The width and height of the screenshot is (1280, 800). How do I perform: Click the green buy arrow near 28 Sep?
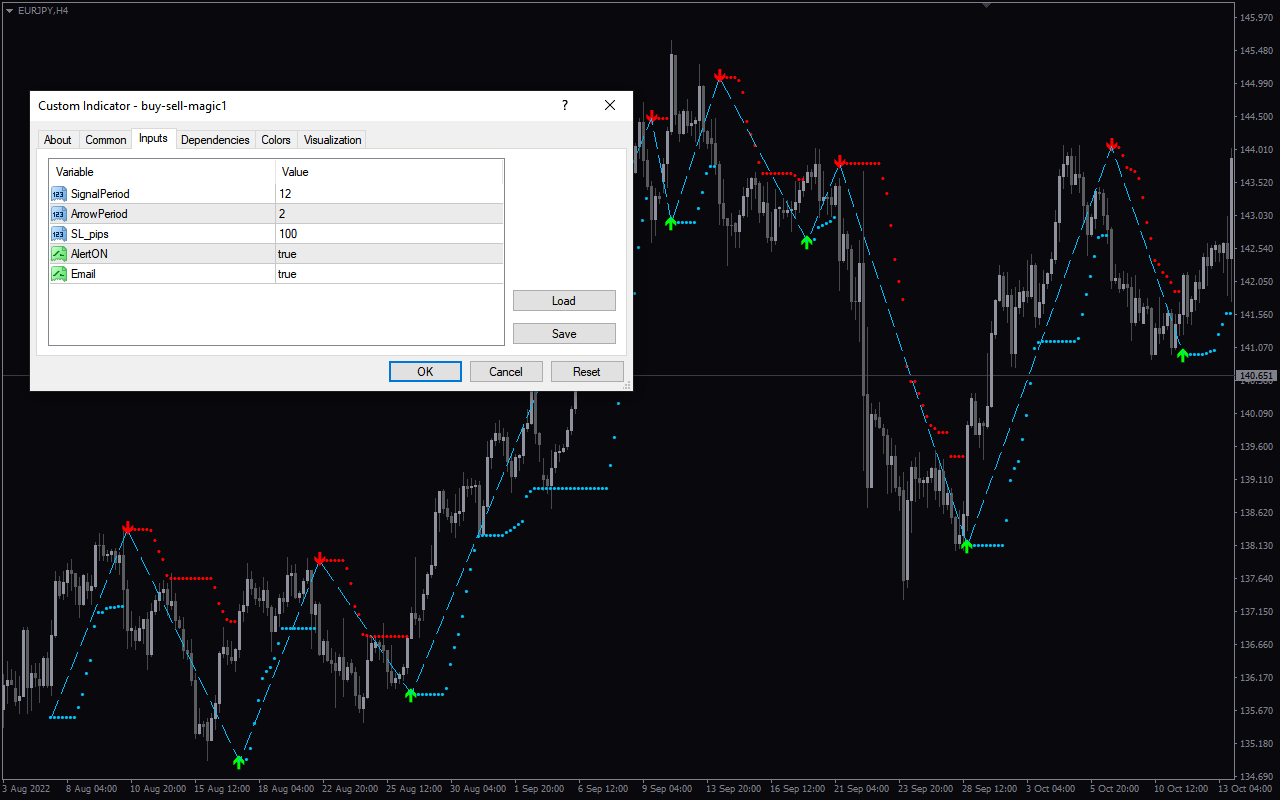click(x=966, y=546)
